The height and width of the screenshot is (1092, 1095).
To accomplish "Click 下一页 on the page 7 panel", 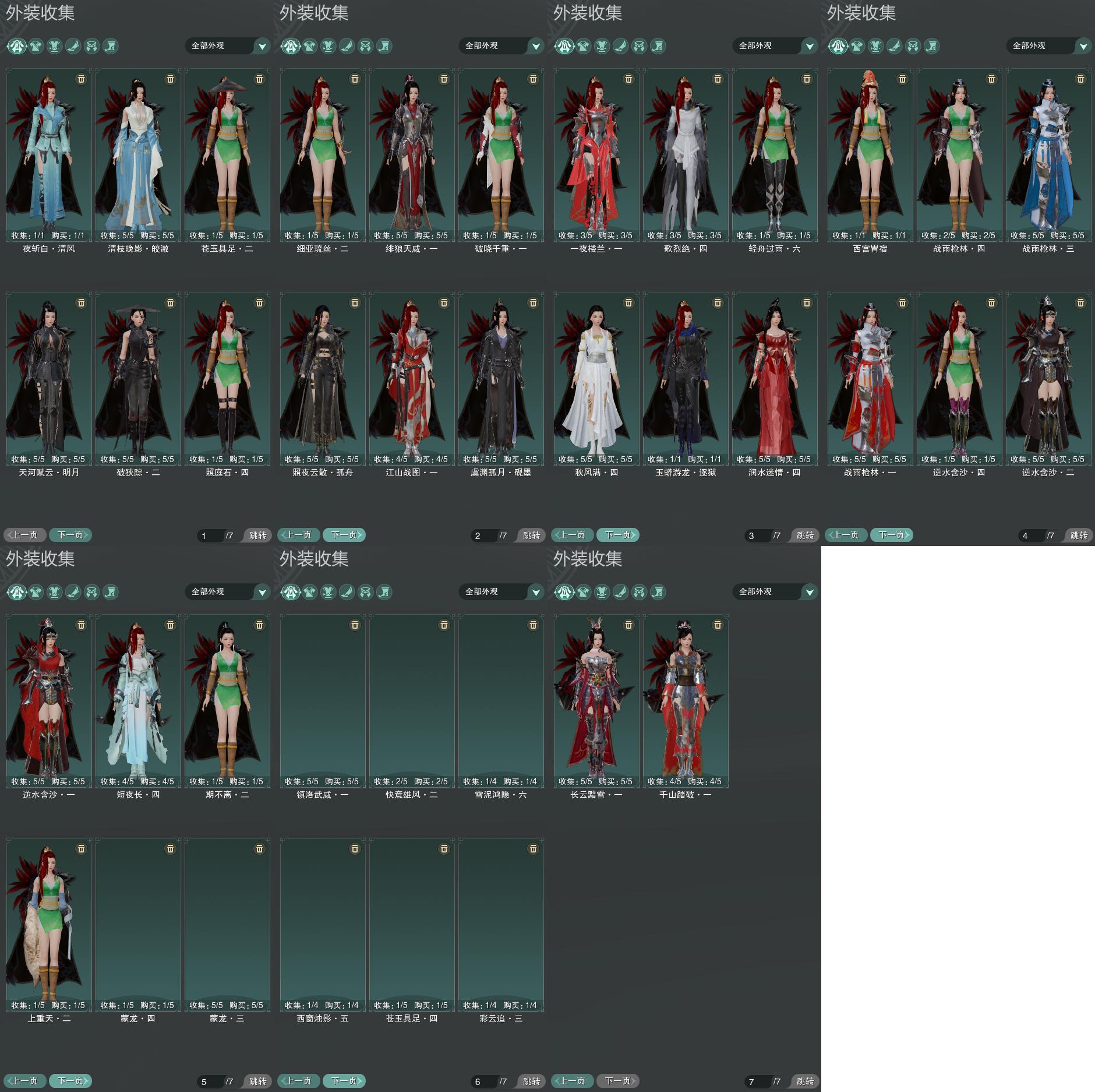I will coord(618,1081).
